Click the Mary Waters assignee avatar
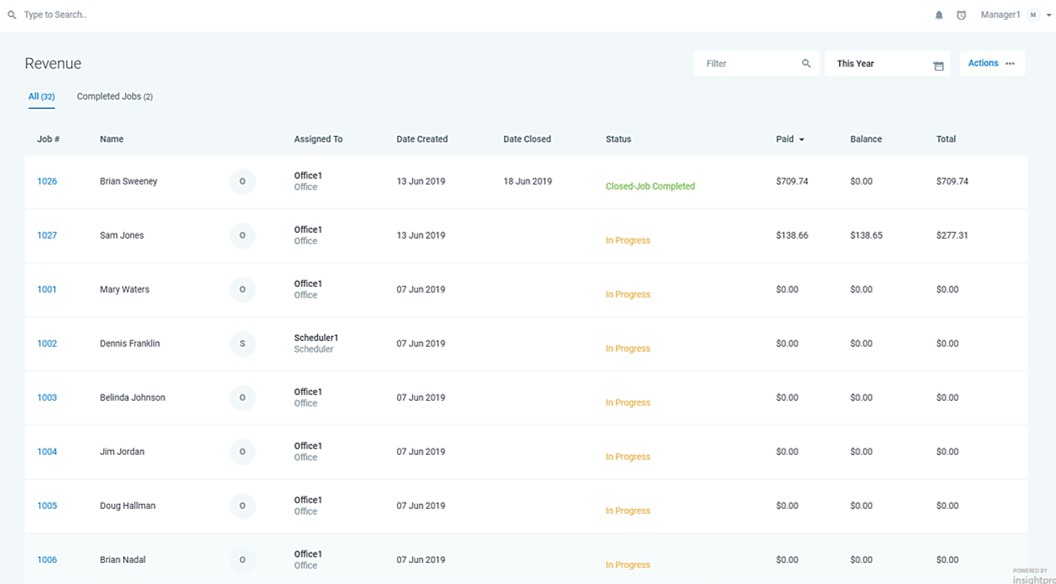The width and height of the screenshot is (1056, 584). pyautogui.click(x=242, y=290)
